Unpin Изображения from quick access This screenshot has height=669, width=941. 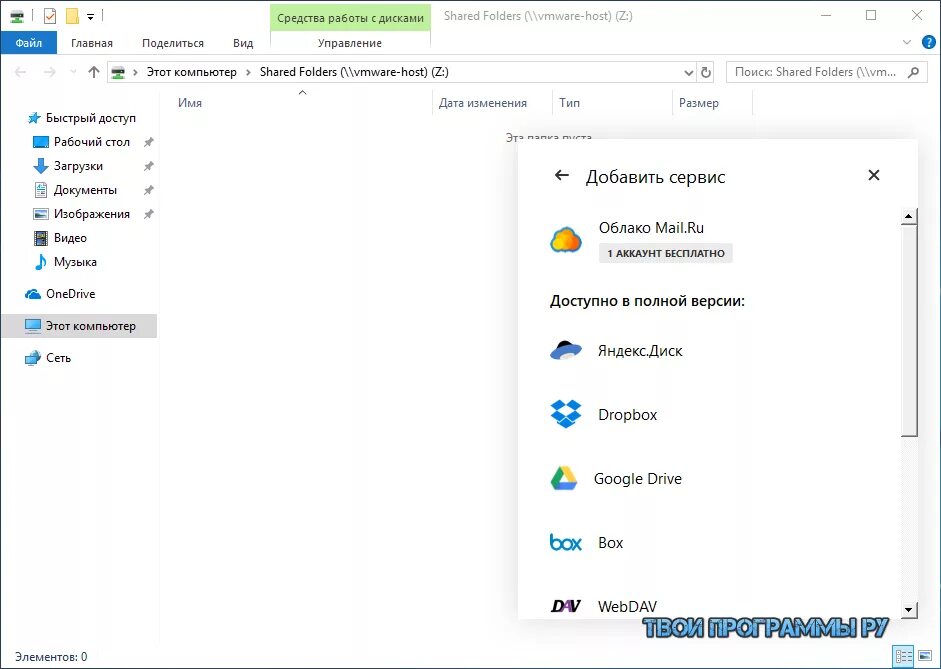[x=148, y=214]
